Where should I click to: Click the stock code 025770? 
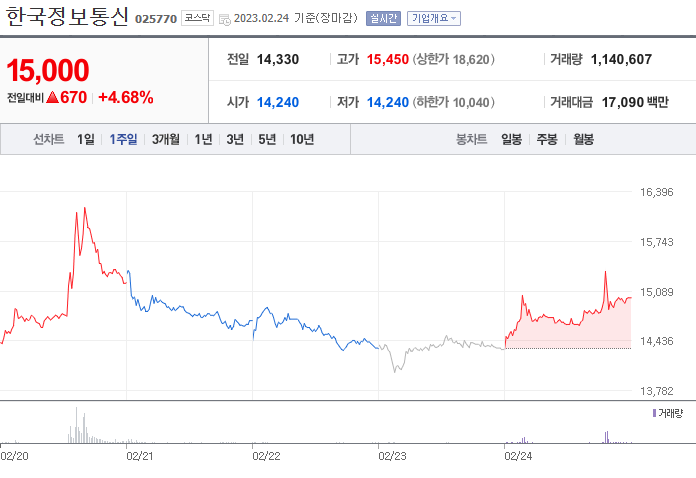tap(156, 19)
